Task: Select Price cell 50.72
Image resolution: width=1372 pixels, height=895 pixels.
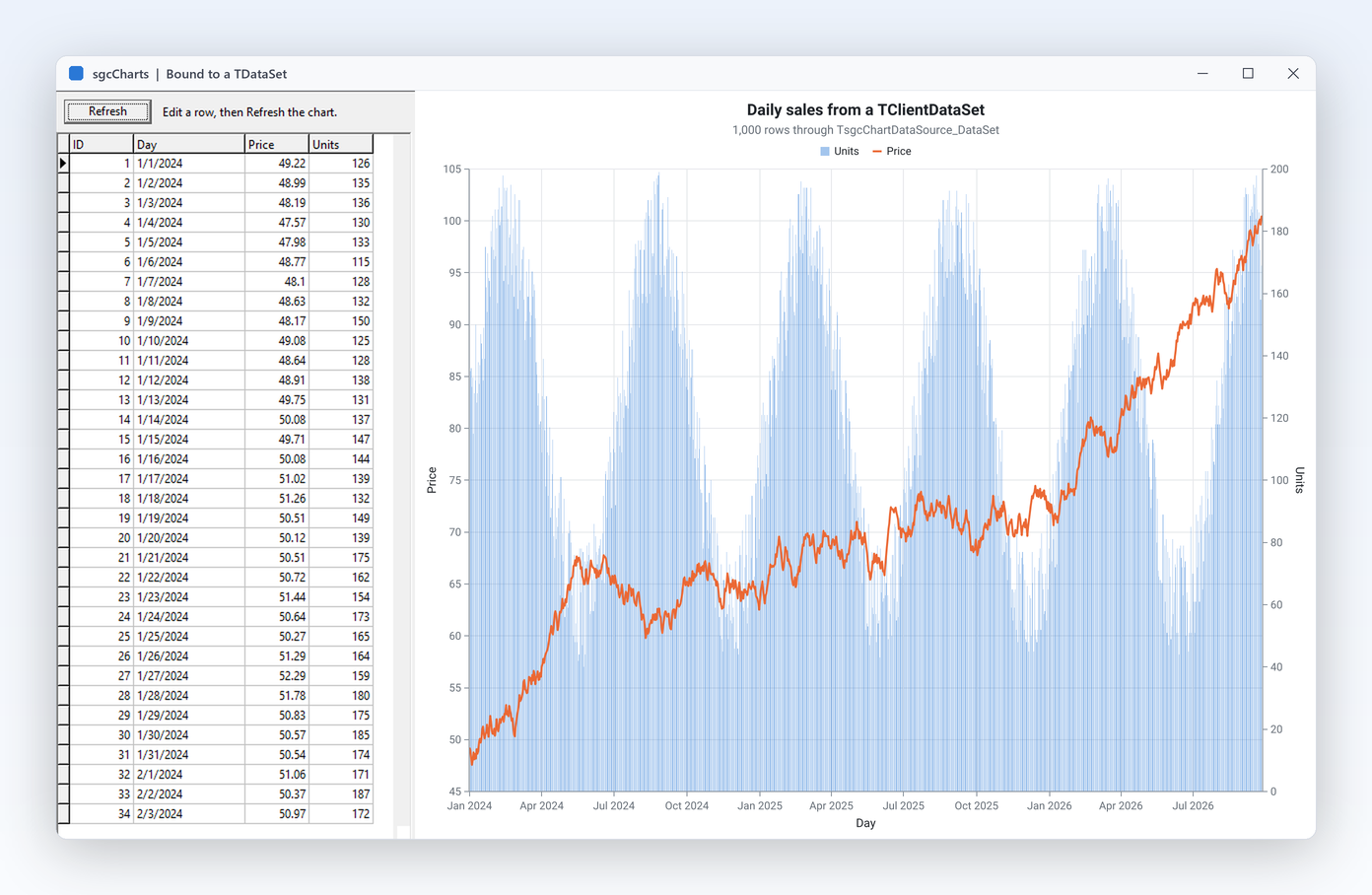Action: (x=277, y=578)
